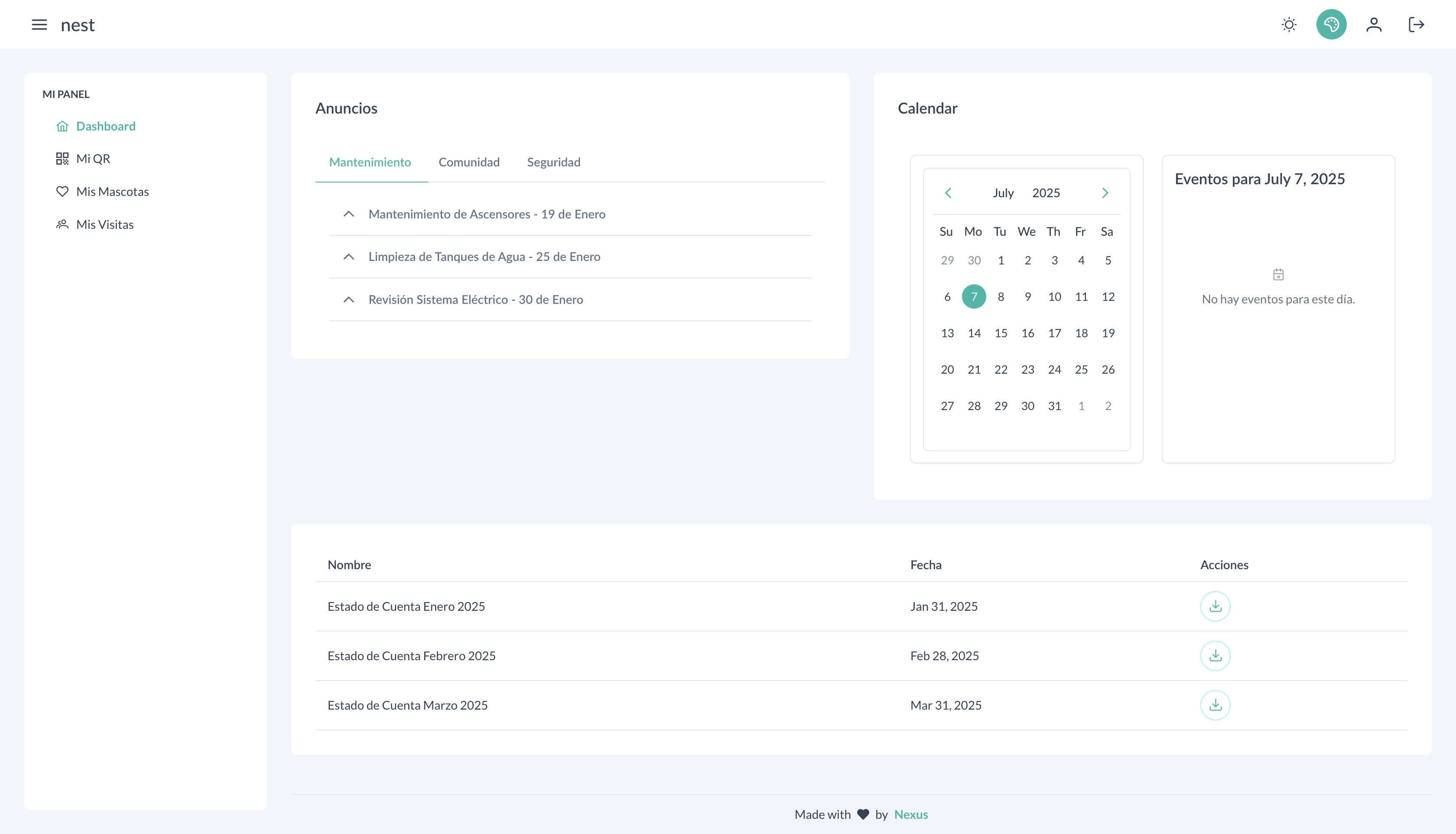Toggle light/dark mode sun icon
1456x834 pixels.
[1289, 25]
